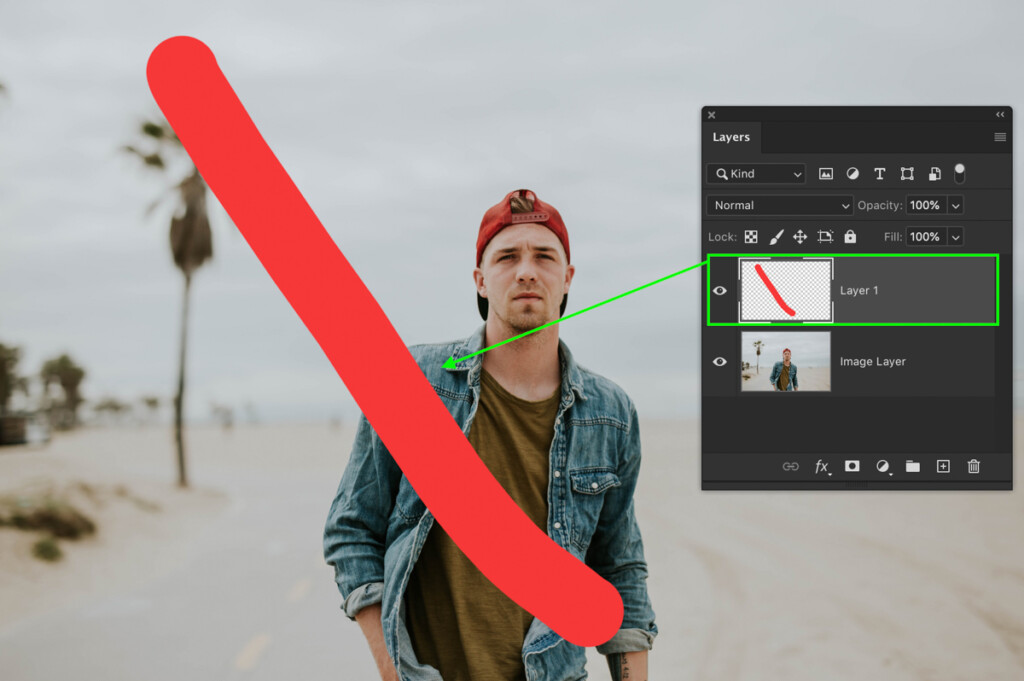Image resolution: width=1024 pixels, height=681 pixels.
Task: Open Layers panel menu icon
Action: 1000,137
